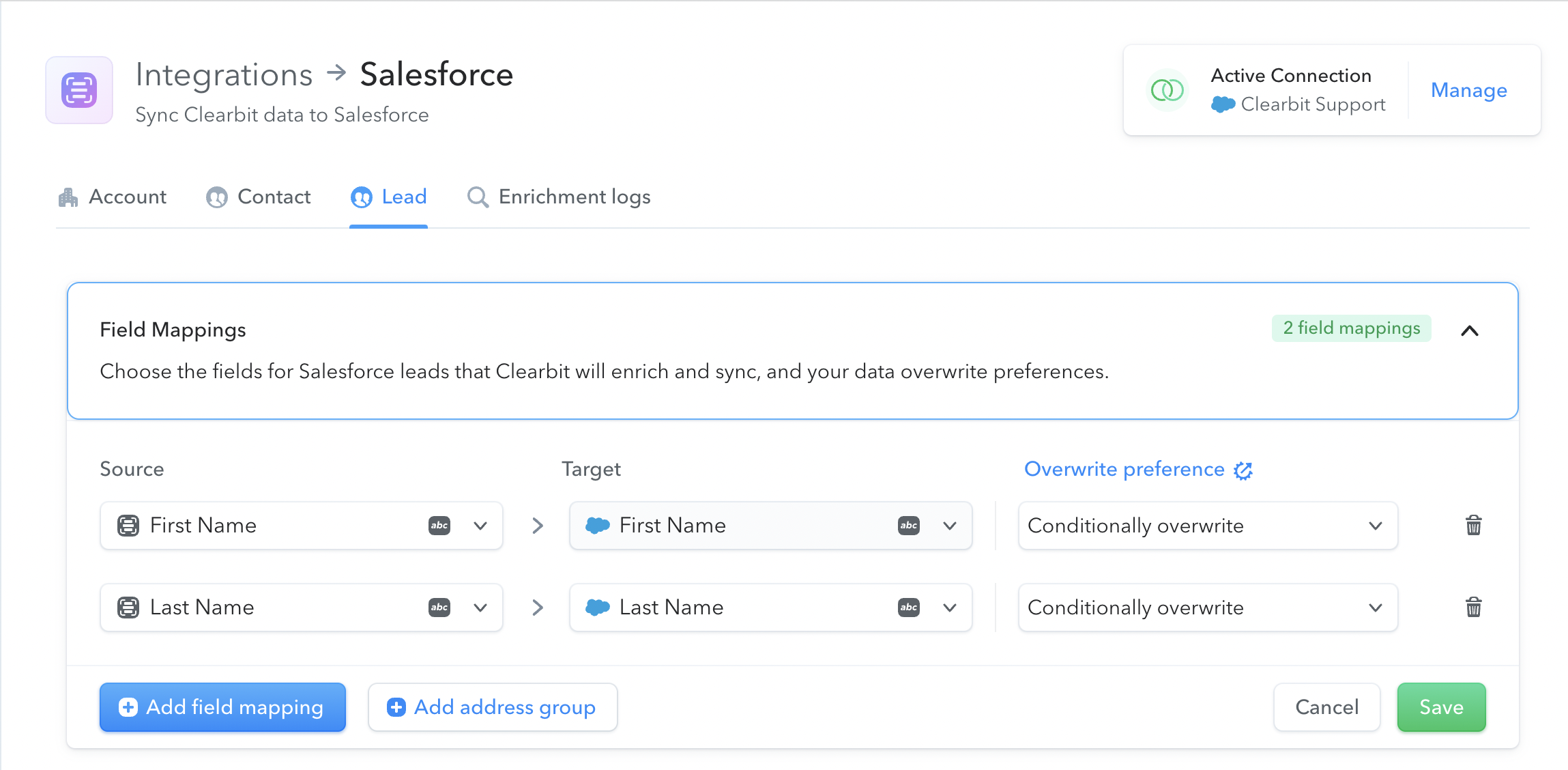Screen dimensions: 1568x770
Task: Click abc type badge in First Name source
Action: (439, 526)
